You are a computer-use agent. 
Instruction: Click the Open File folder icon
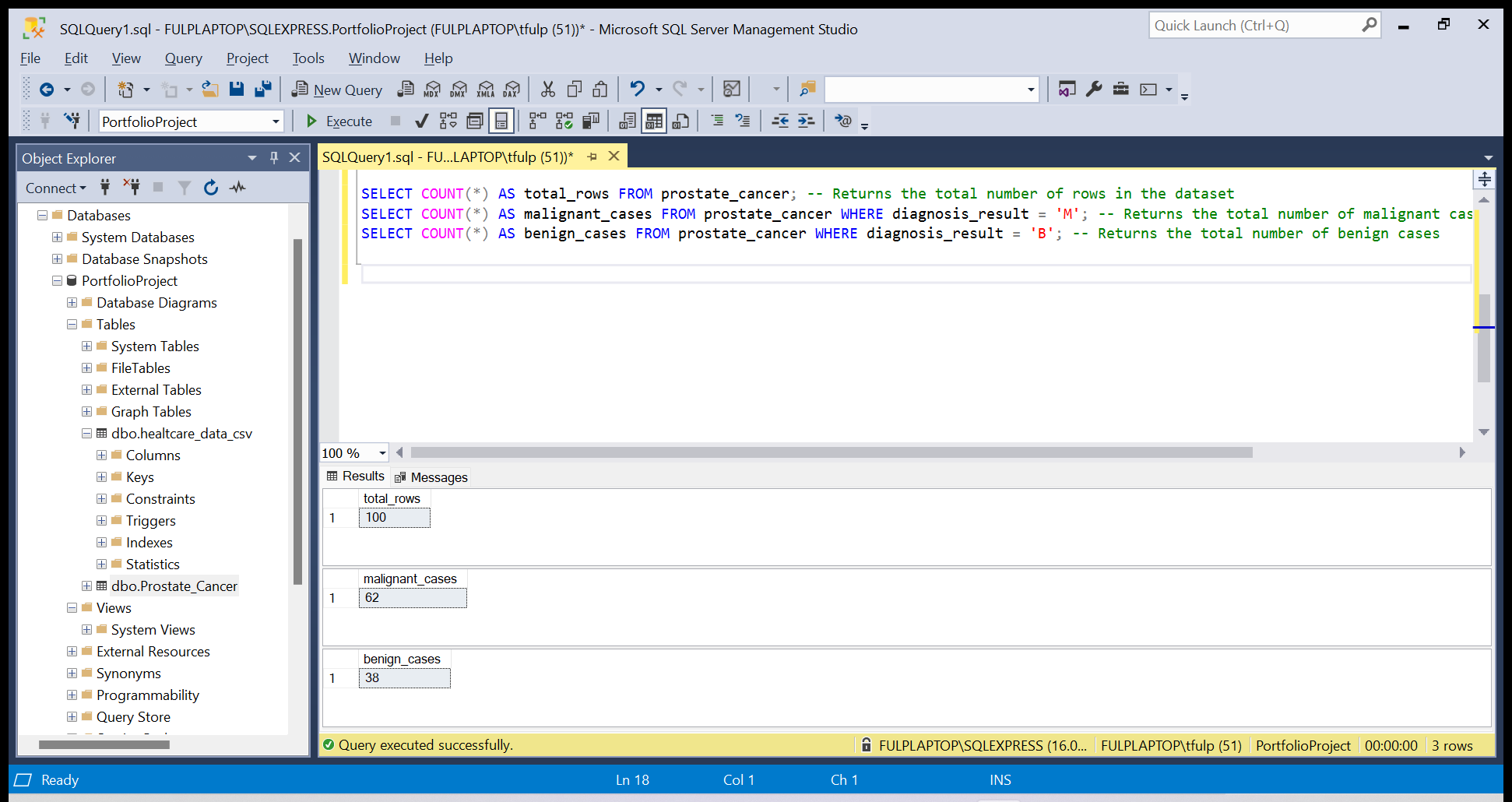210,89
